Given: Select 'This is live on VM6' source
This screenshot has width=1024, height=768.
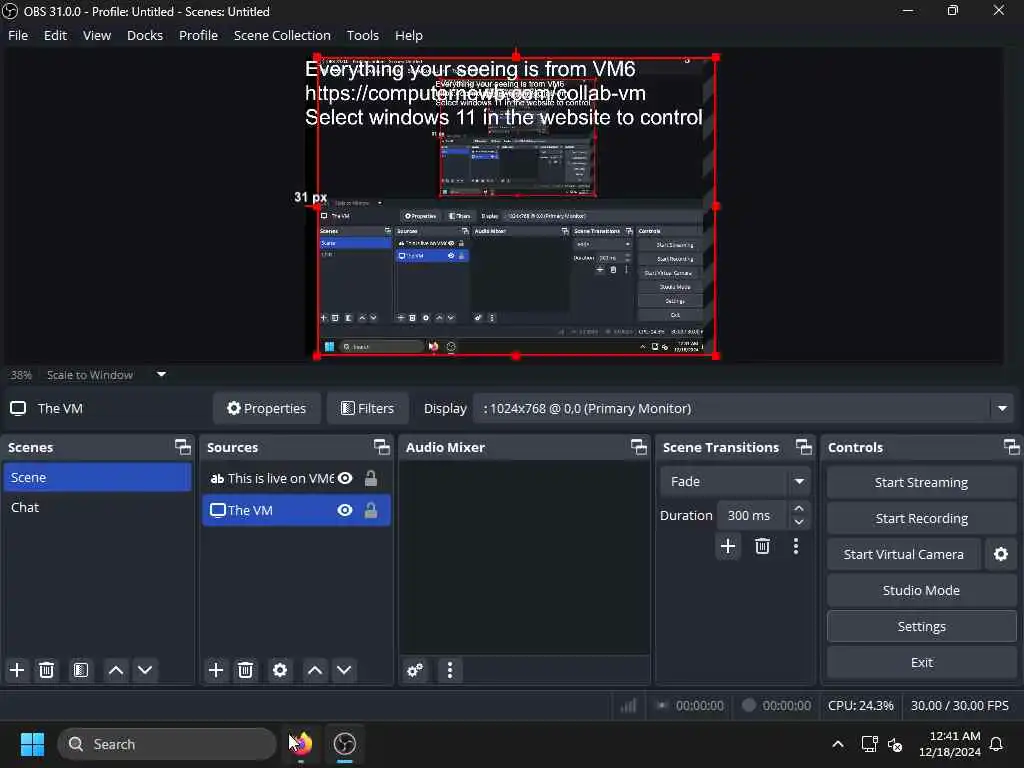Looking at the screenshot, I should pyautogui.click(x=296, y=479).
